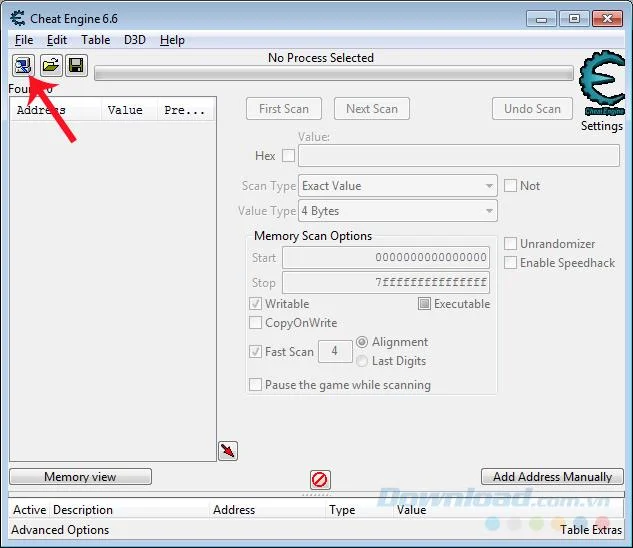The width and height of the screenshot is (633, 548).
Task: Open the process list icon
Action: (23, 65)
